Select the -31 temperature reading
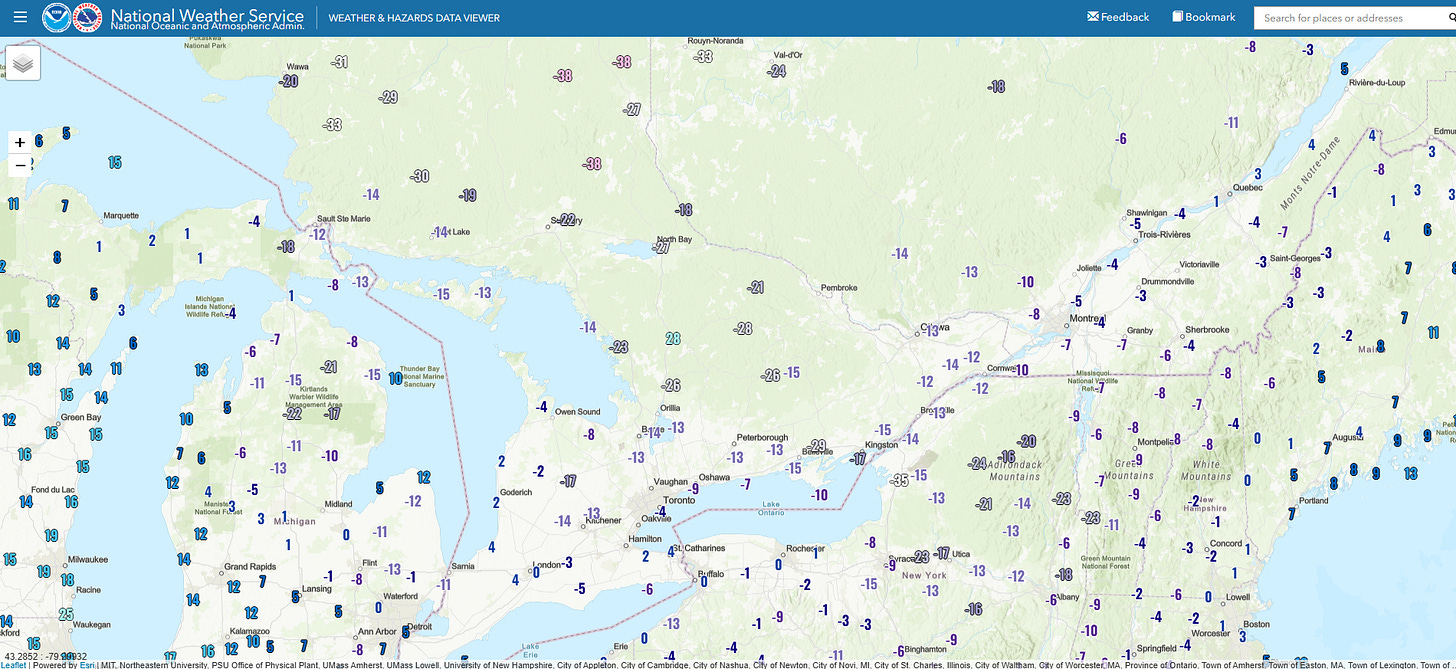Viewport: 1456px width, 669px height. click(x=340, y=62)
